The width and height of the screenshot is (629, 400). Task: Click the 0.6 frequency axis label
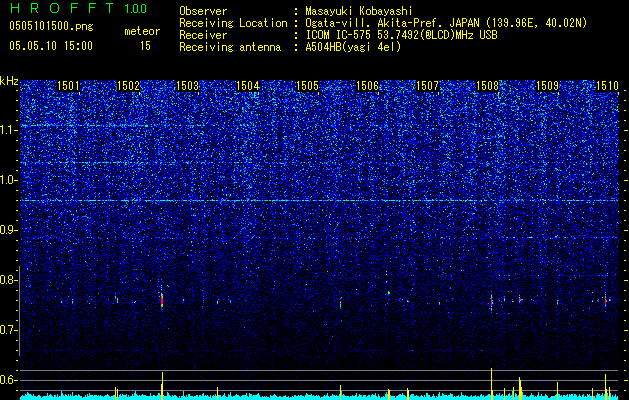click(8, 380)
